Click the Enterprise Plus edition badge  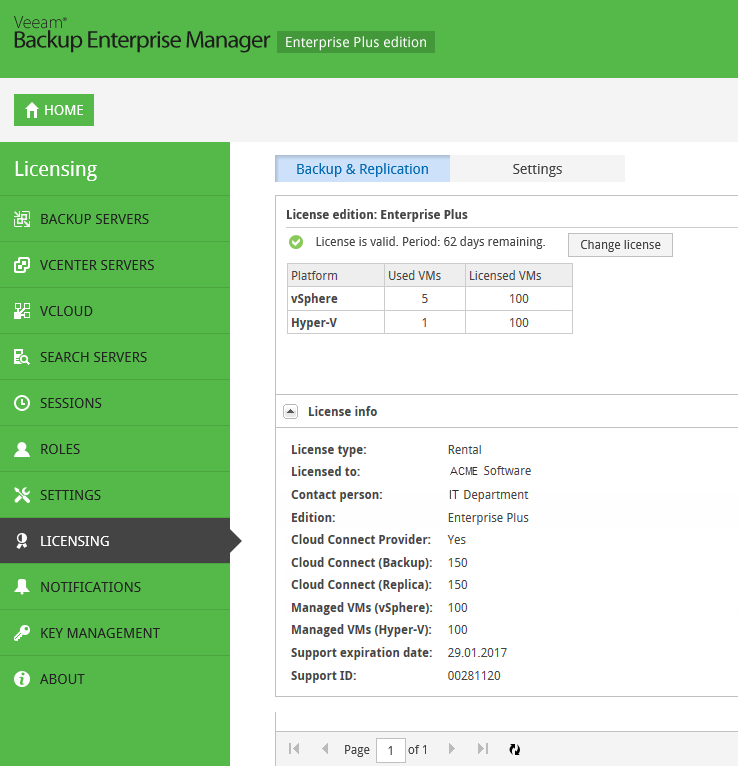[356, 42]
